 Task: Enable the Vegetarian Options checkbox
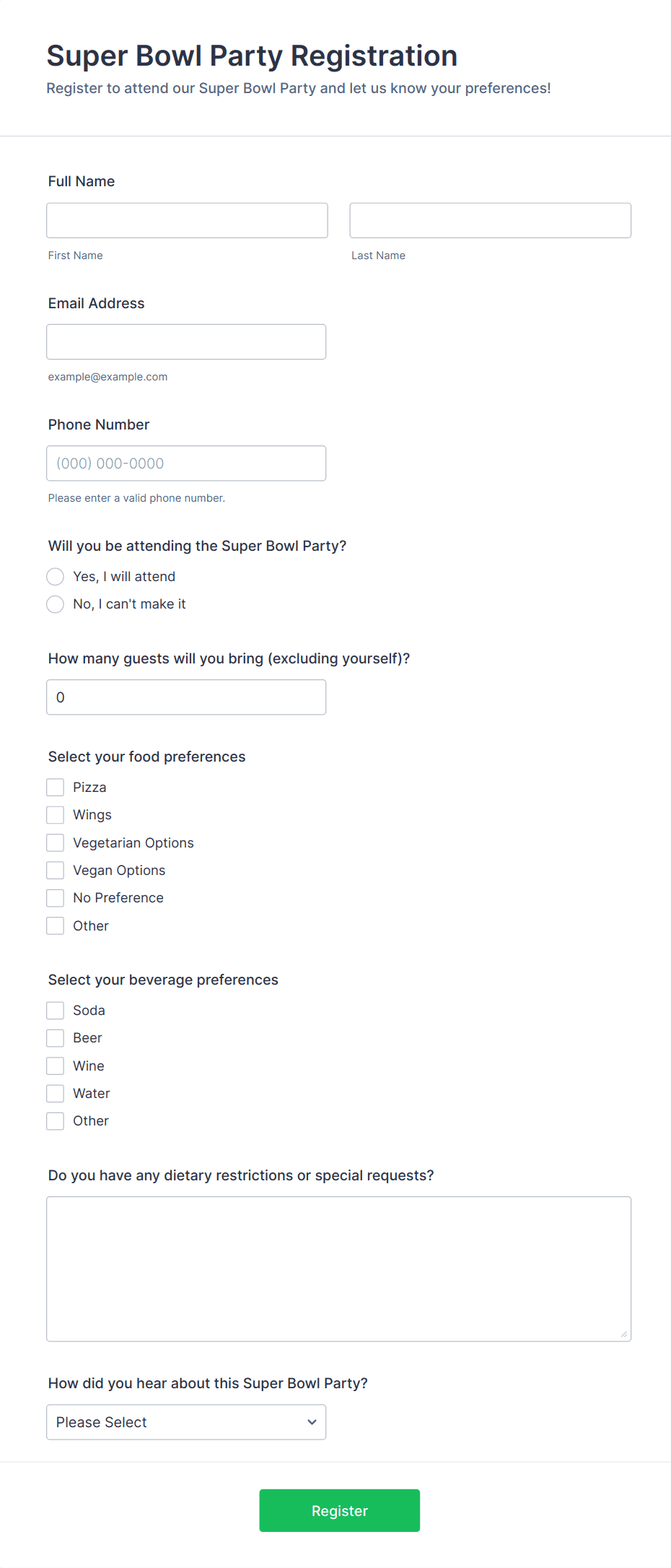click(x=55, y=842)
